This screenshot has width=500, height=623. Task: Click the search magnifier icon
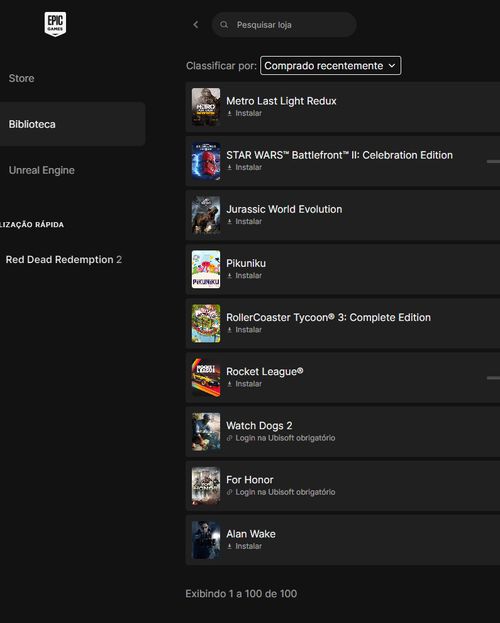224,25
